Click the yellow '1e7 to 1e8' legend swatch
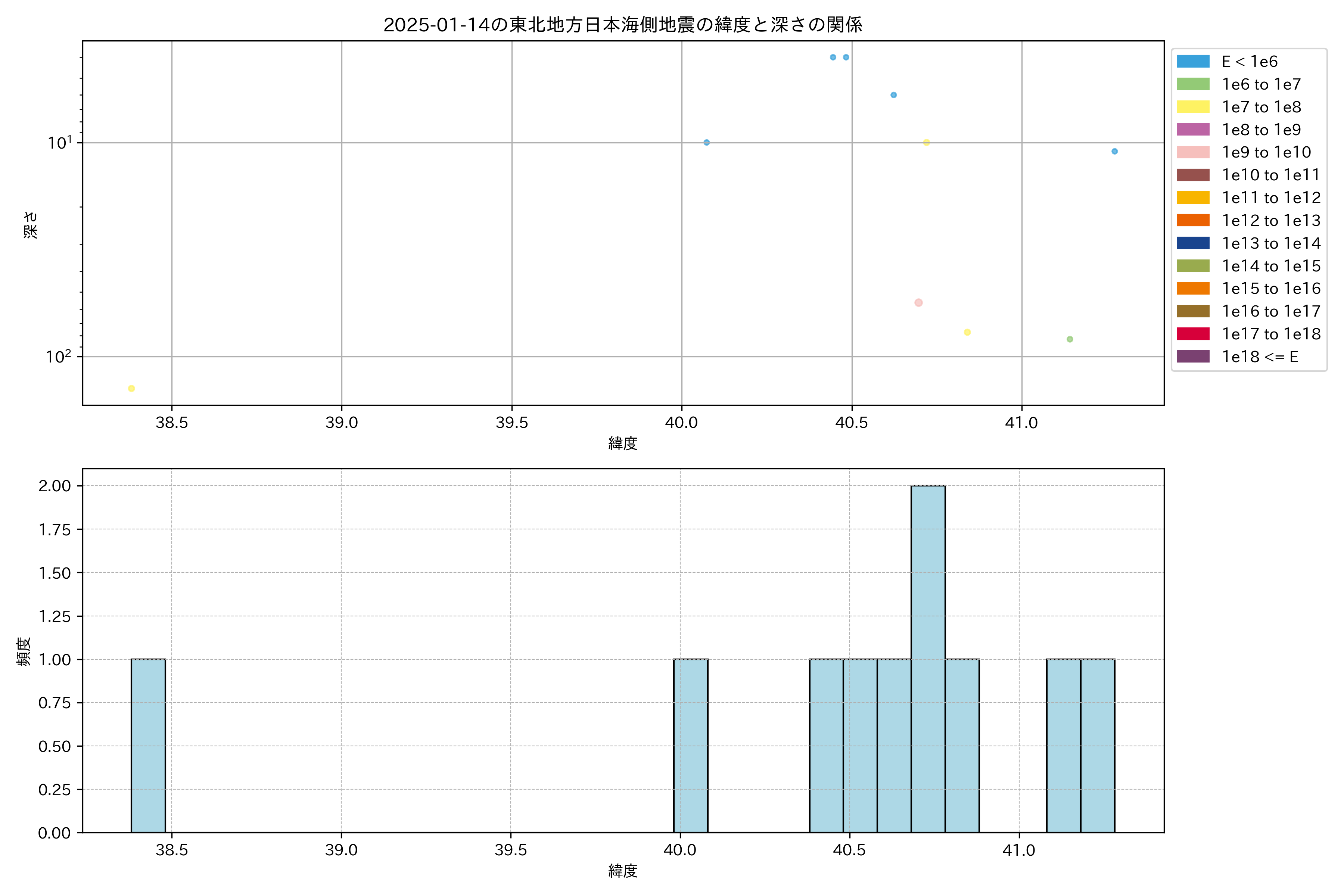1344x896 pixels. coord(1192,107)
